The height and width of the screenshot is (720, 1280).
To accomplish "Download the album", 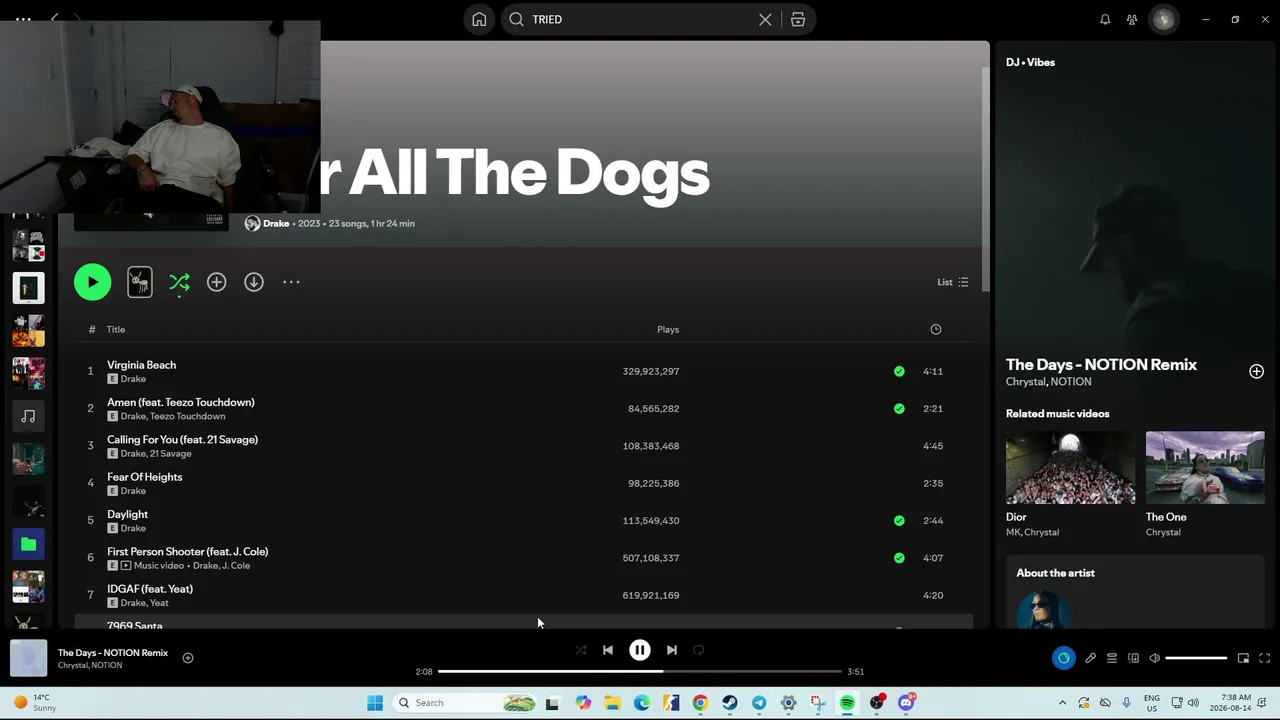I will pos(254,282).
